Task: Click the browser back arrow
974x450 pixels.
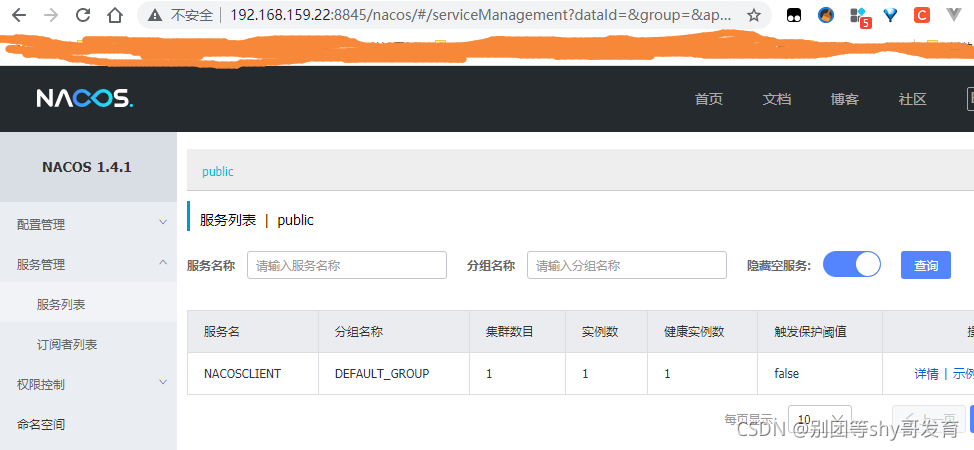Action: (18, 15)
